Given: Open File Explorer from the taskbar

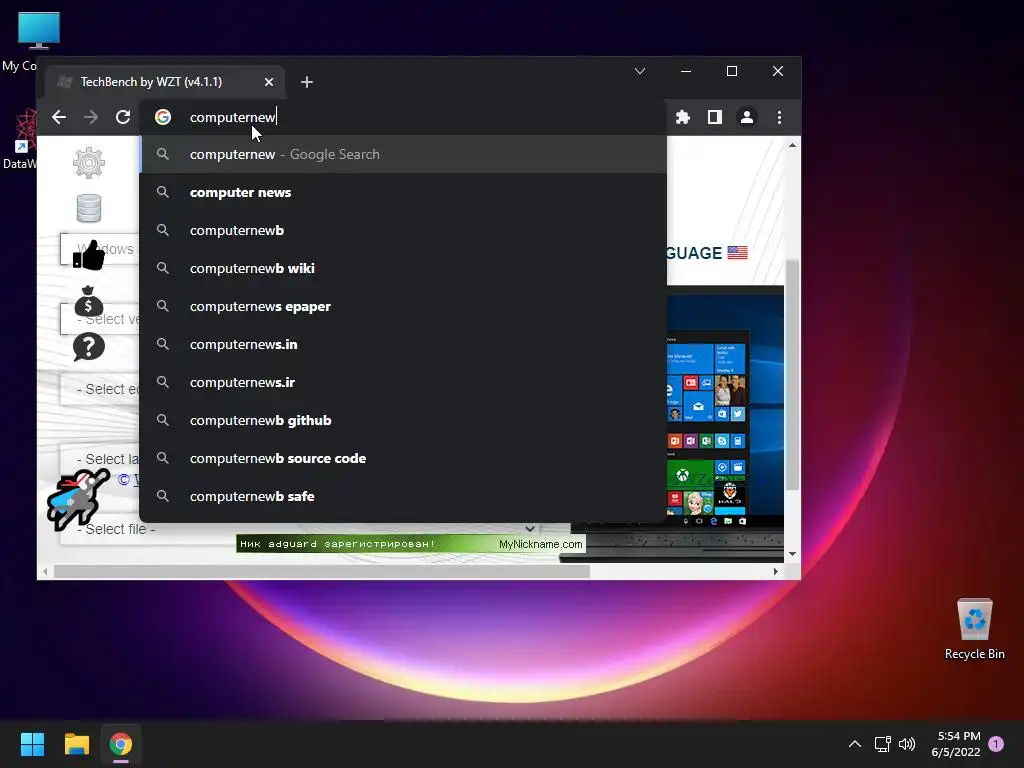Looking at the screenshot, I should (x=76, y=744).
